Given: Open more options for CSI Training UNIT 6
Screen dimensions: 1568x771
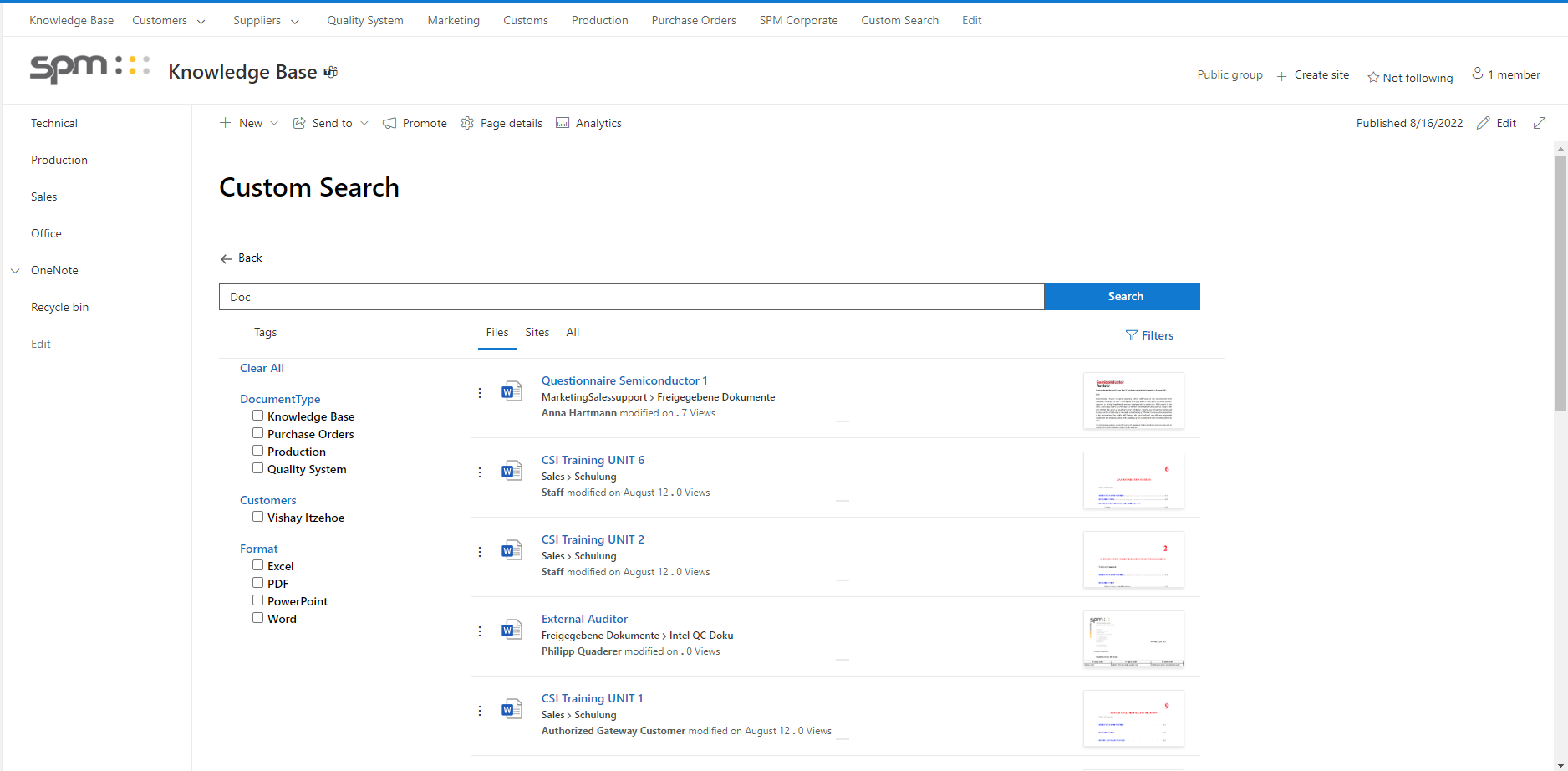Looking at the screenshot, I should pos(480,472).
